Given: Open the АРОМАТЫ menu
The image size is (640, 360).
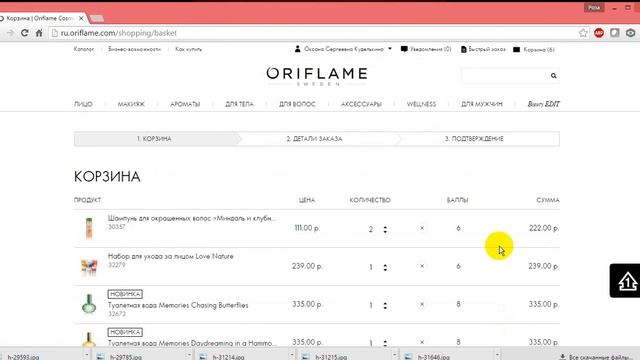Looking at the screenshot, I should tap(185, 104).
